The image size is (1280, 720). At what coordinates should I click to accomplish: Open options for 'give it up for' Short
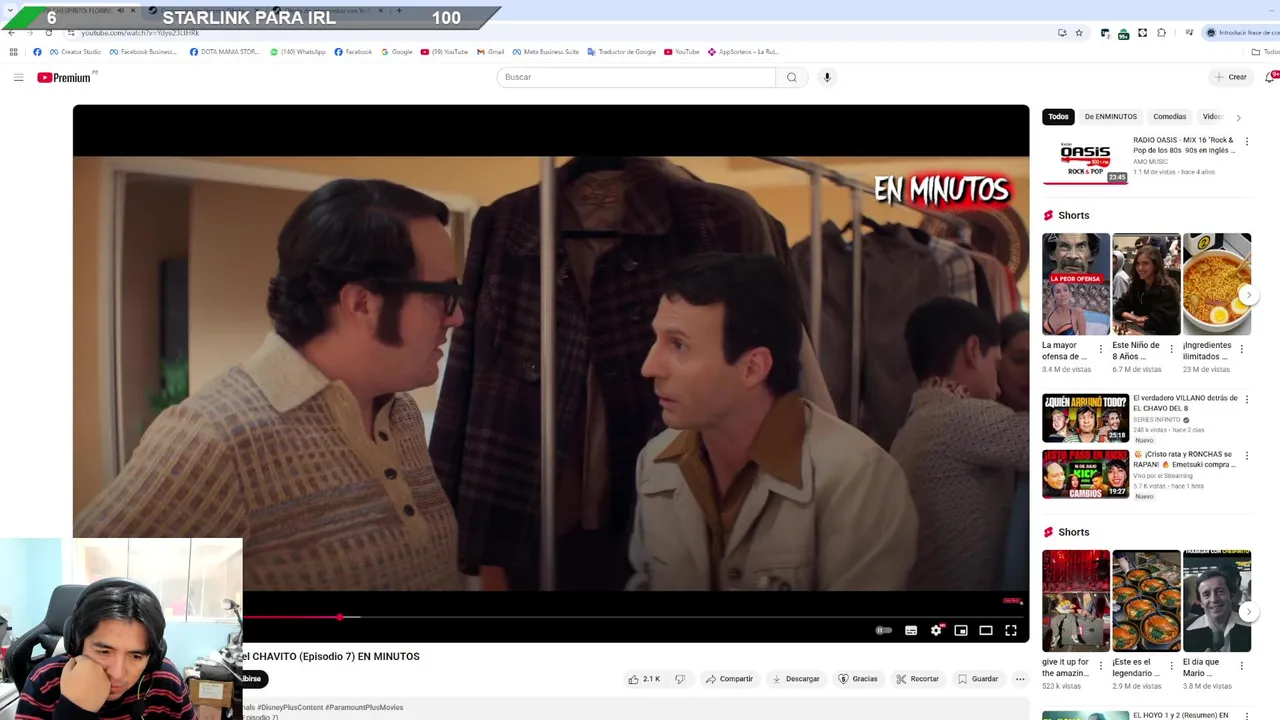pyautogui.click(x=1101, y=666)
